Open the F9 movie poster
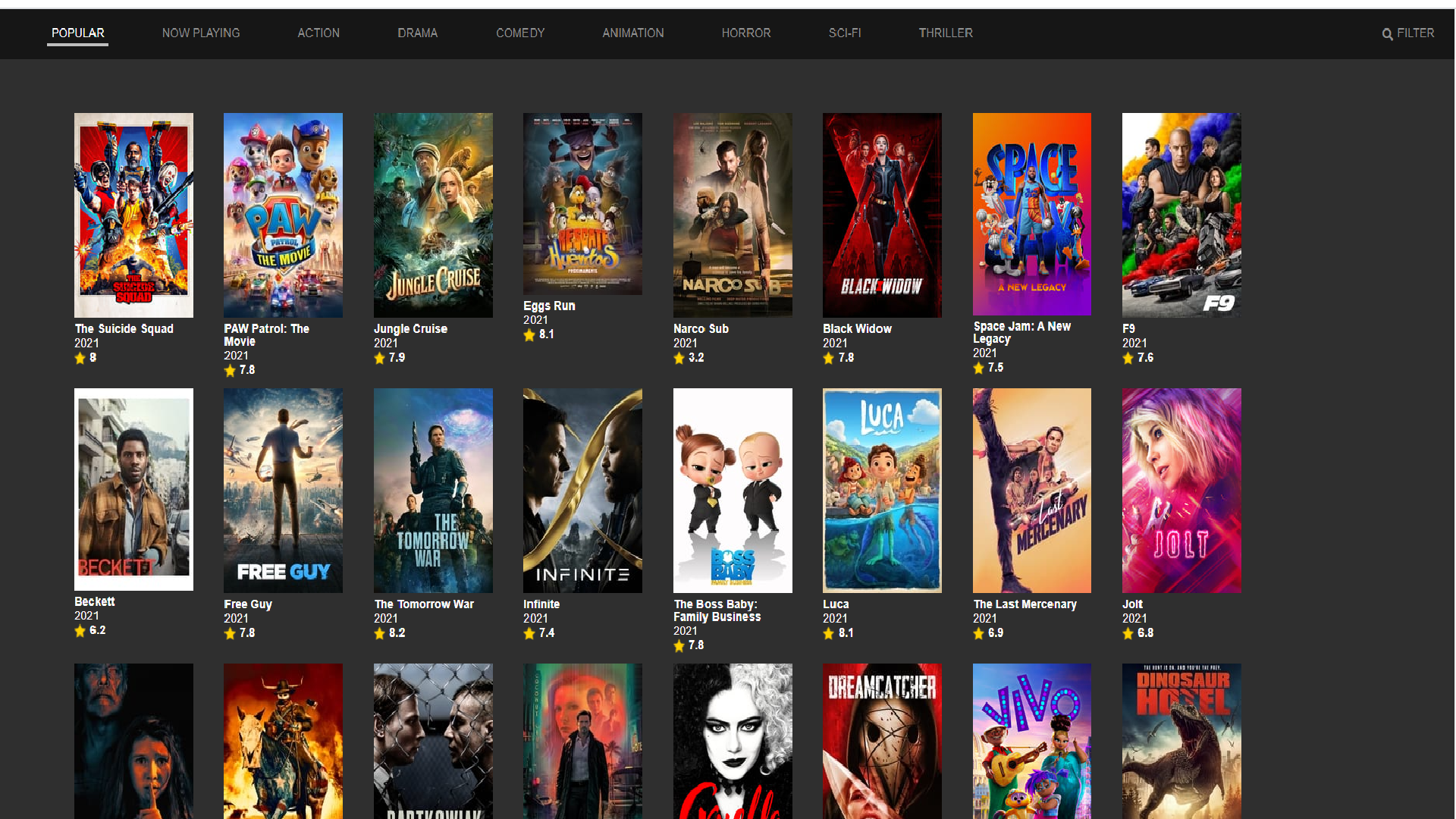 click(1181, 215)
